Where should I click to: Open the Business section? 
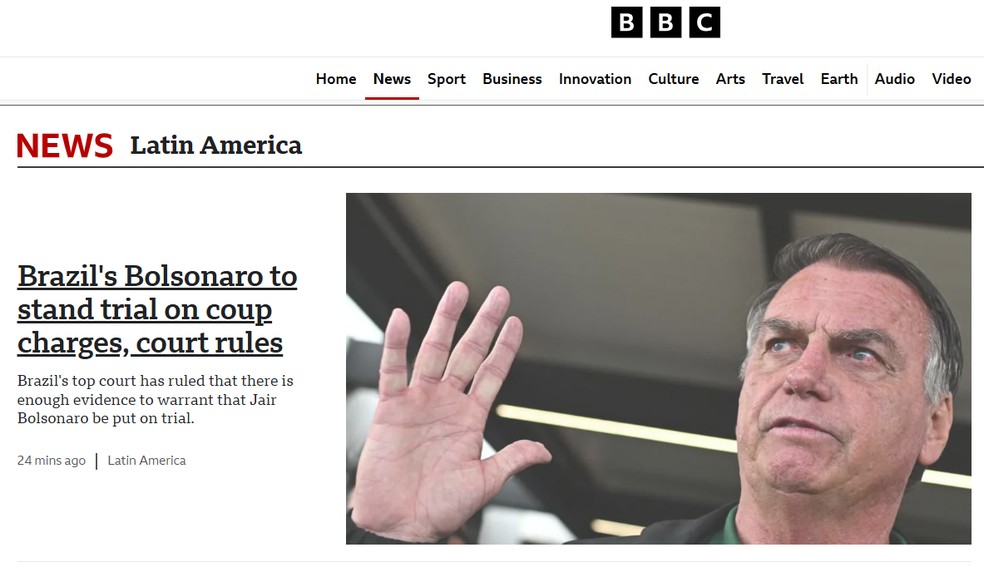click(x=512, y=79)
